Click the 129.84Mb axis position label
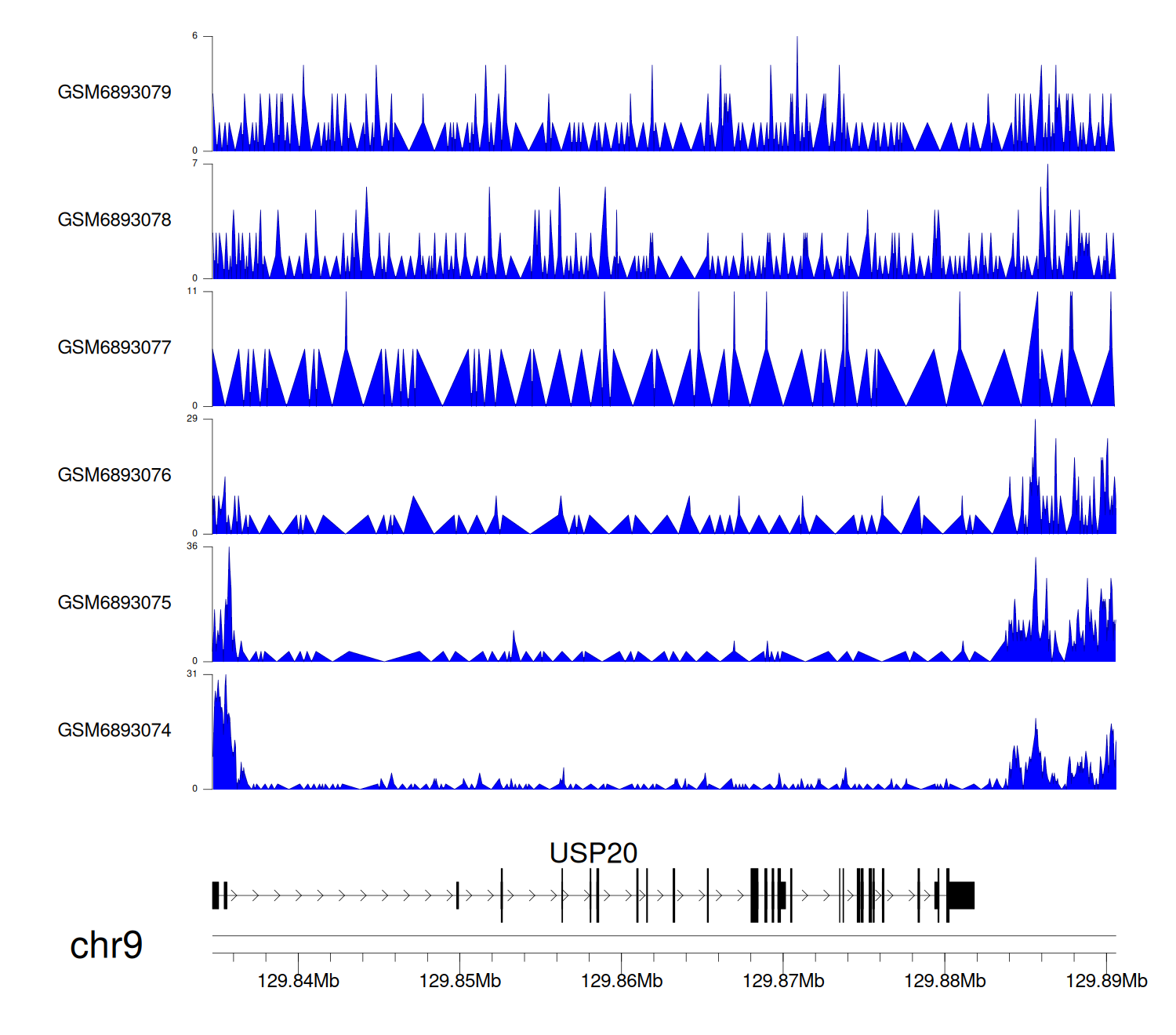The image size is (1176, 1035). coord(298,981)
